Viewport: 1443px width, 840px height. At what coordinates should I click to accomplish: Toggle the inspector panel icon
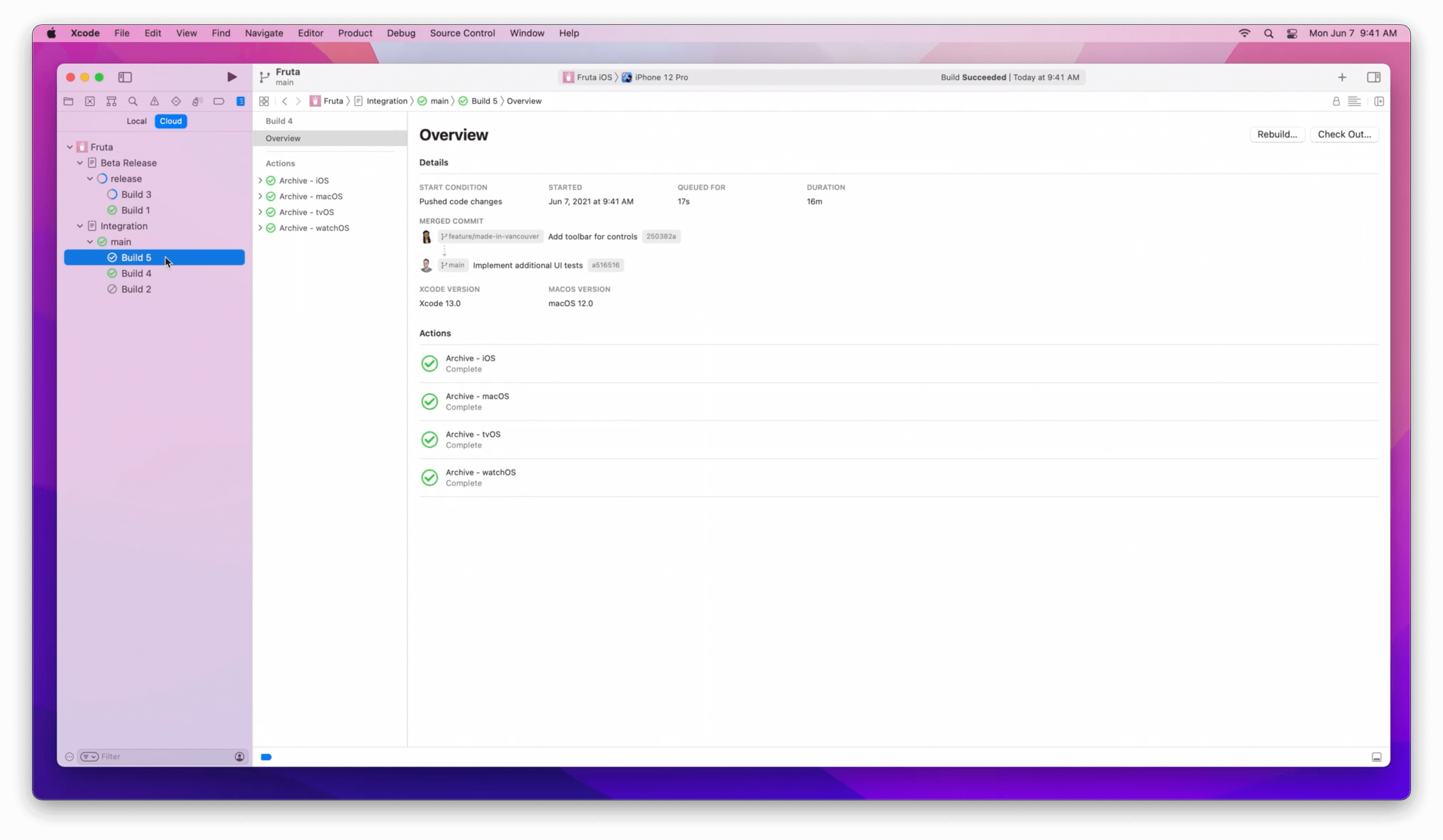pyautogui.click(x=1373, y=77)
